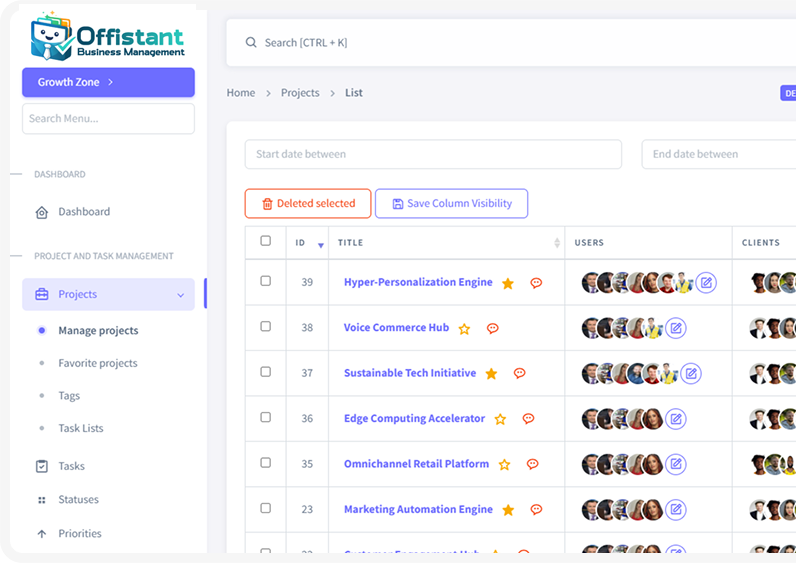Viewport: 796px width, 563px height.
Task: Go to Task Lists menu item
Action: 81,428
